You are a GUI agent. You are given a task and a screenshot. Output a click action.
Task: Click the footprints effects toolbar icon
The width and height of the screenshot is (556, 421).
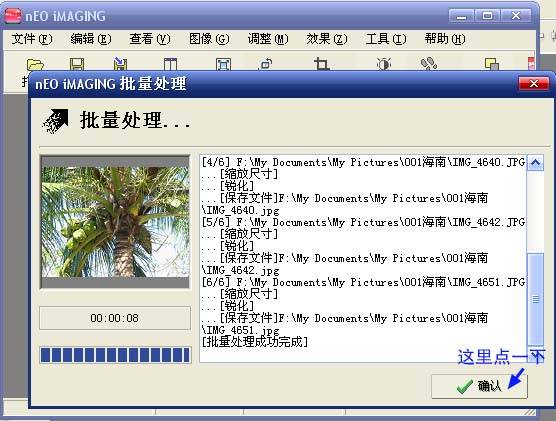(x=429, y=63)
